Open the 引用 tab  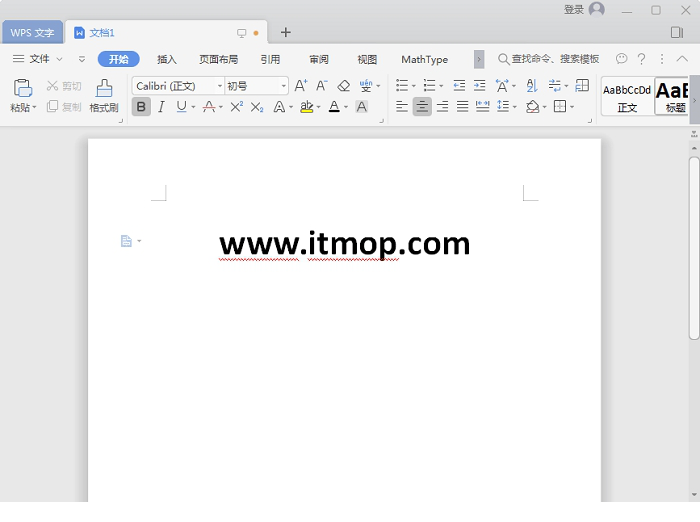pos(270,59)
